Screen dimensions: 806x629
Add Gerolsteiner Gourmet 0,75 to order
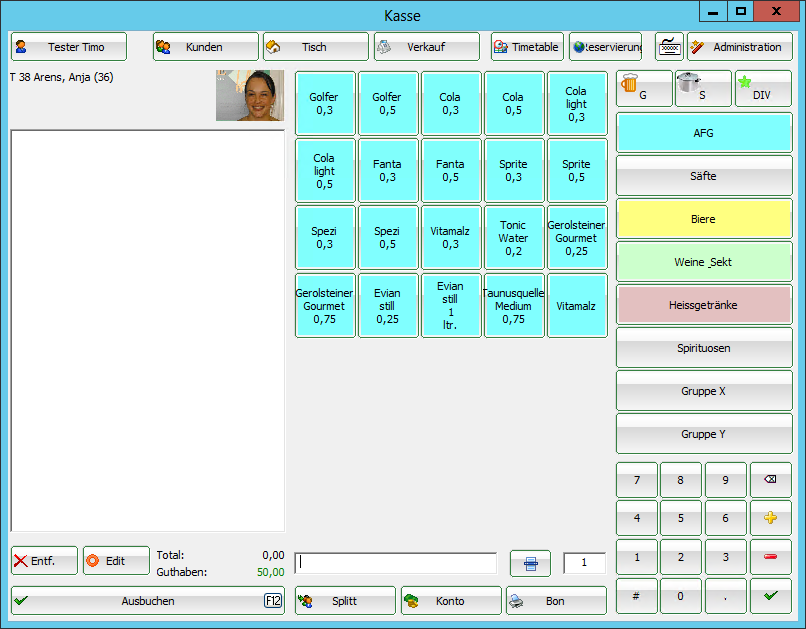[x=325, y=306]
